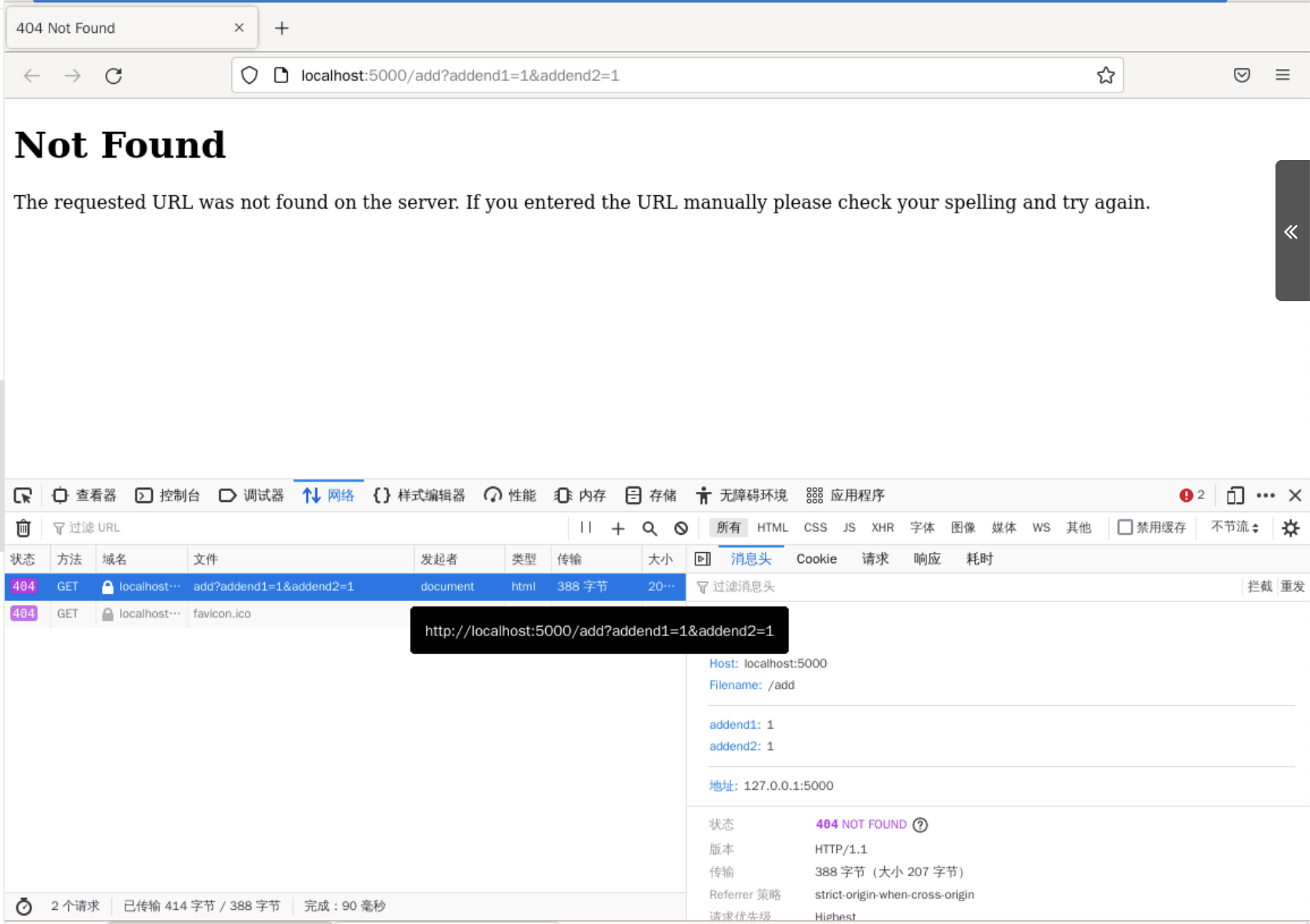1310x924 pixels.
Task: Toggle responsive design mode
Action: click(1235, 496)
